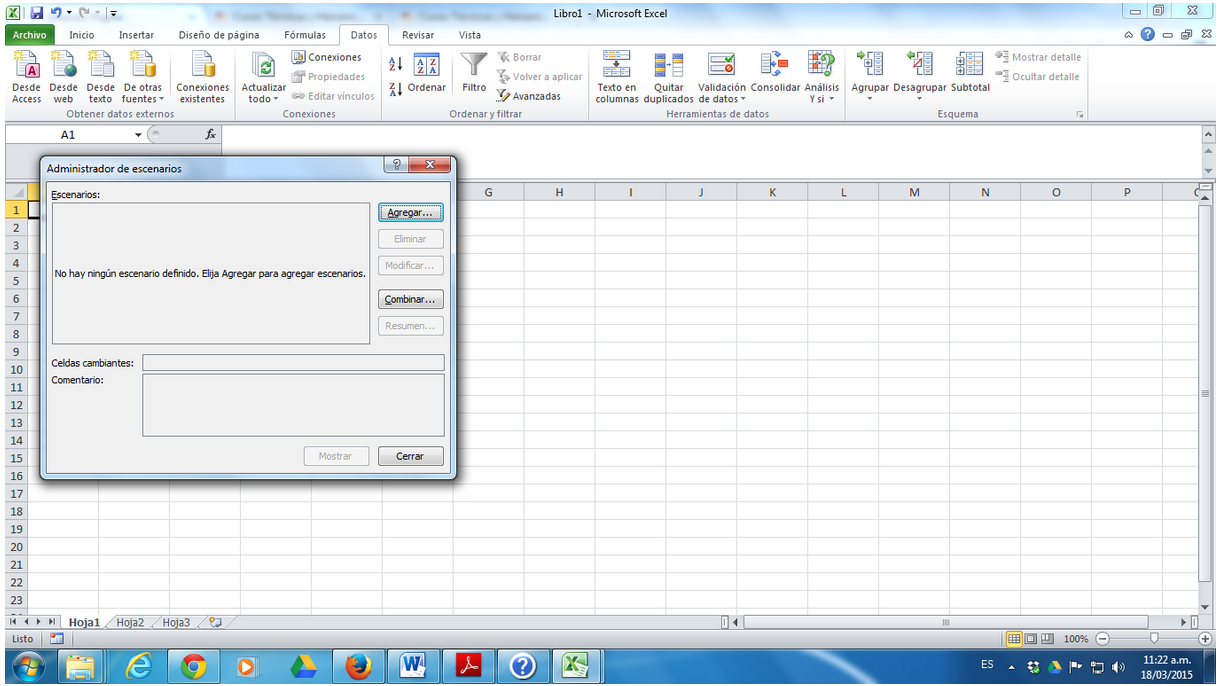Import data using Desde web
1218x686 pixels.
(x=64, y=78)
